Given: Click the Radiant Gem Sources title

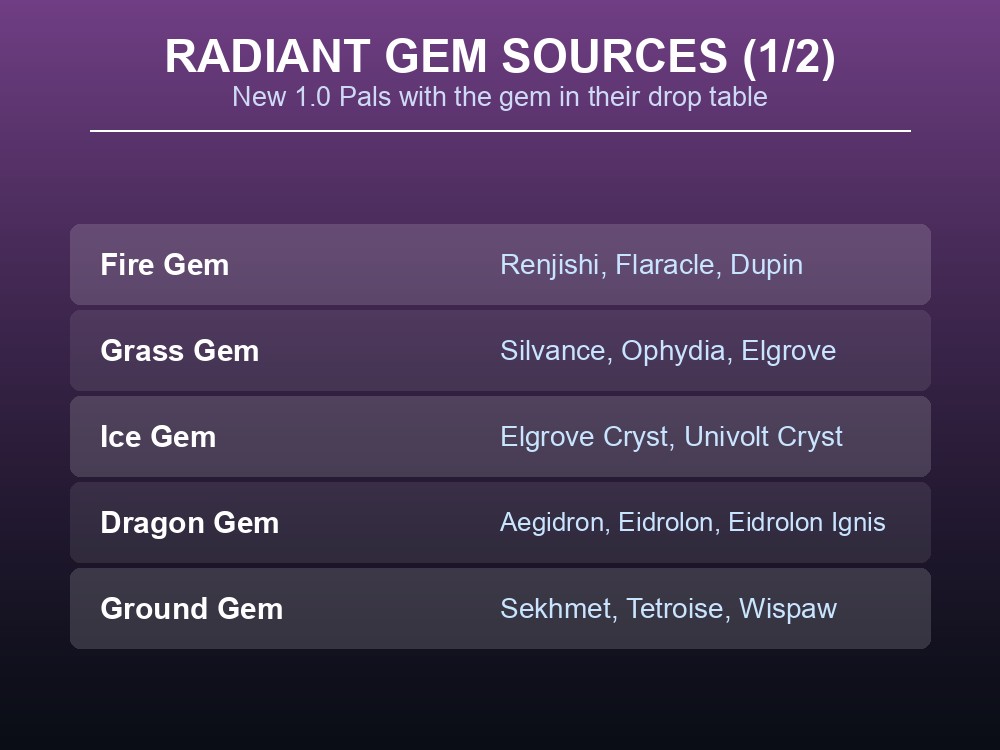Looking at the screenshot, I should [500, 56].
